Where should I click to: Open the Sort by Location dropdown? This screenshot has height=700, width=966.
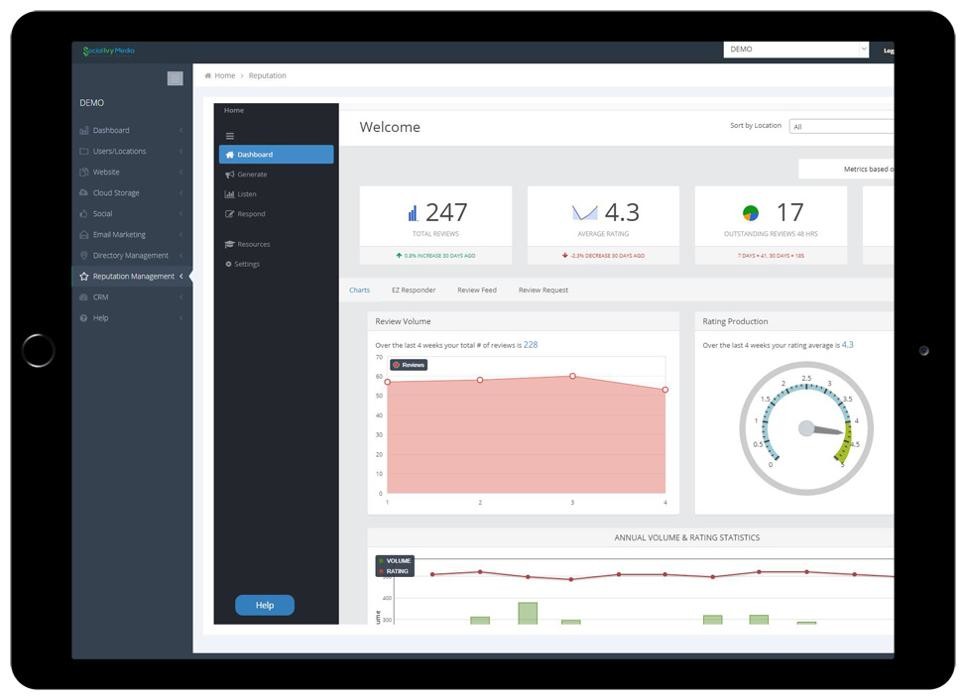pos(840,127)
